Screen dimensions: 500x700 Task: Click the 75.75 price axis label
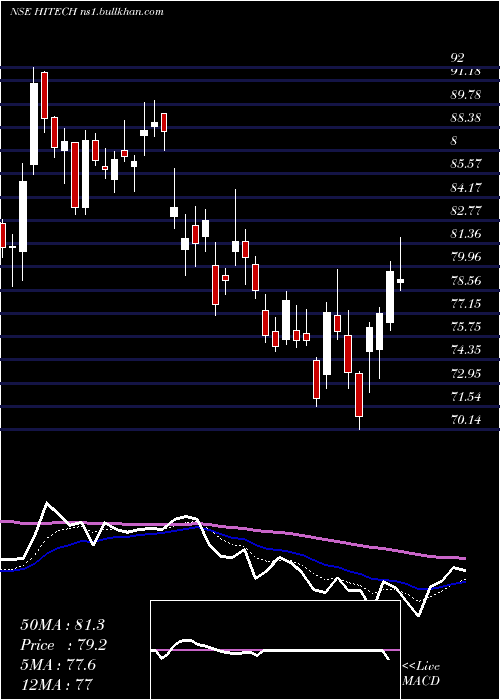click(466, 327)
